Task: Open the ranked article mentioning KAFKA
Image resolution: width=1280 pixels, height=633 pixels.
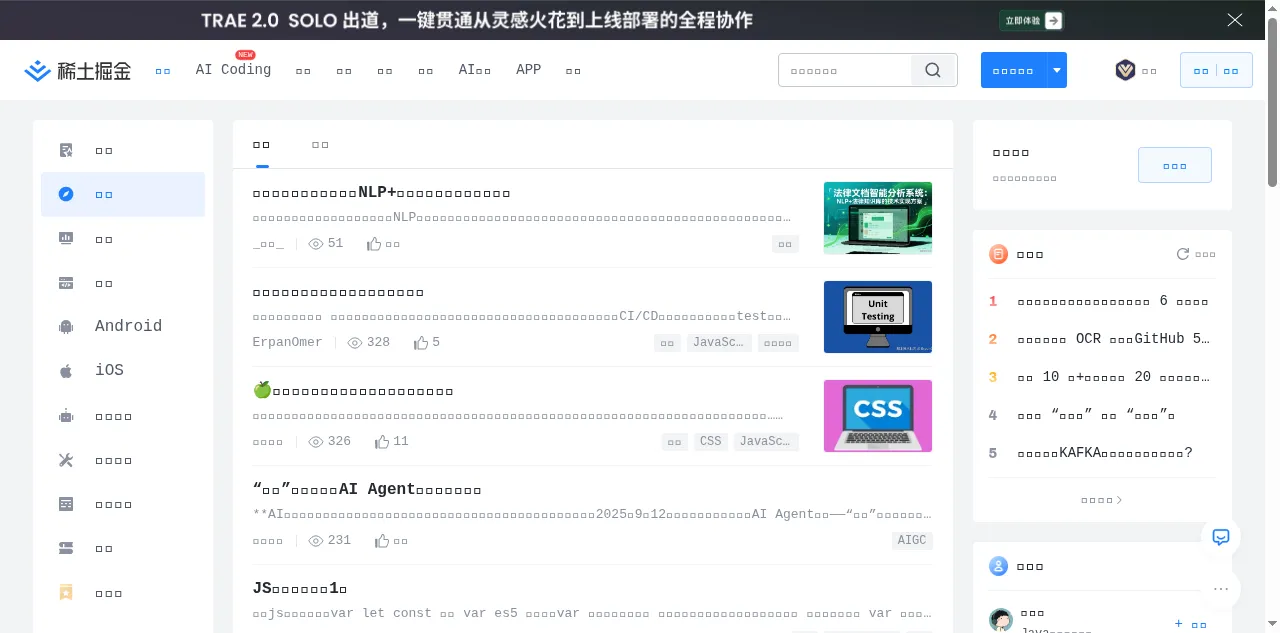Action: (x=1104, y=453)
